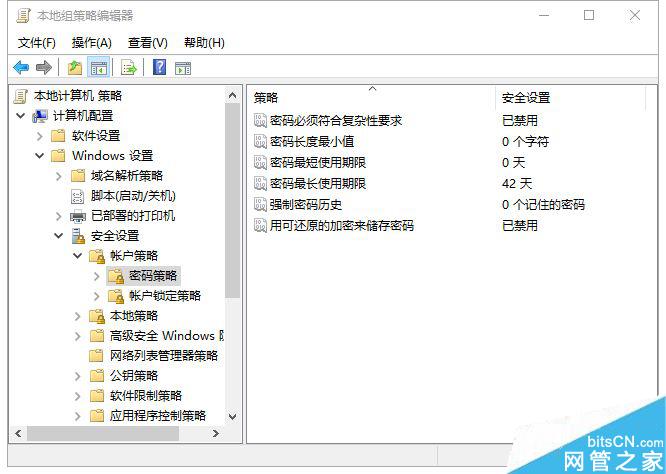
Task: Sort by the 策略 column header
Action: pyautogui.click(x=371, y=98)
